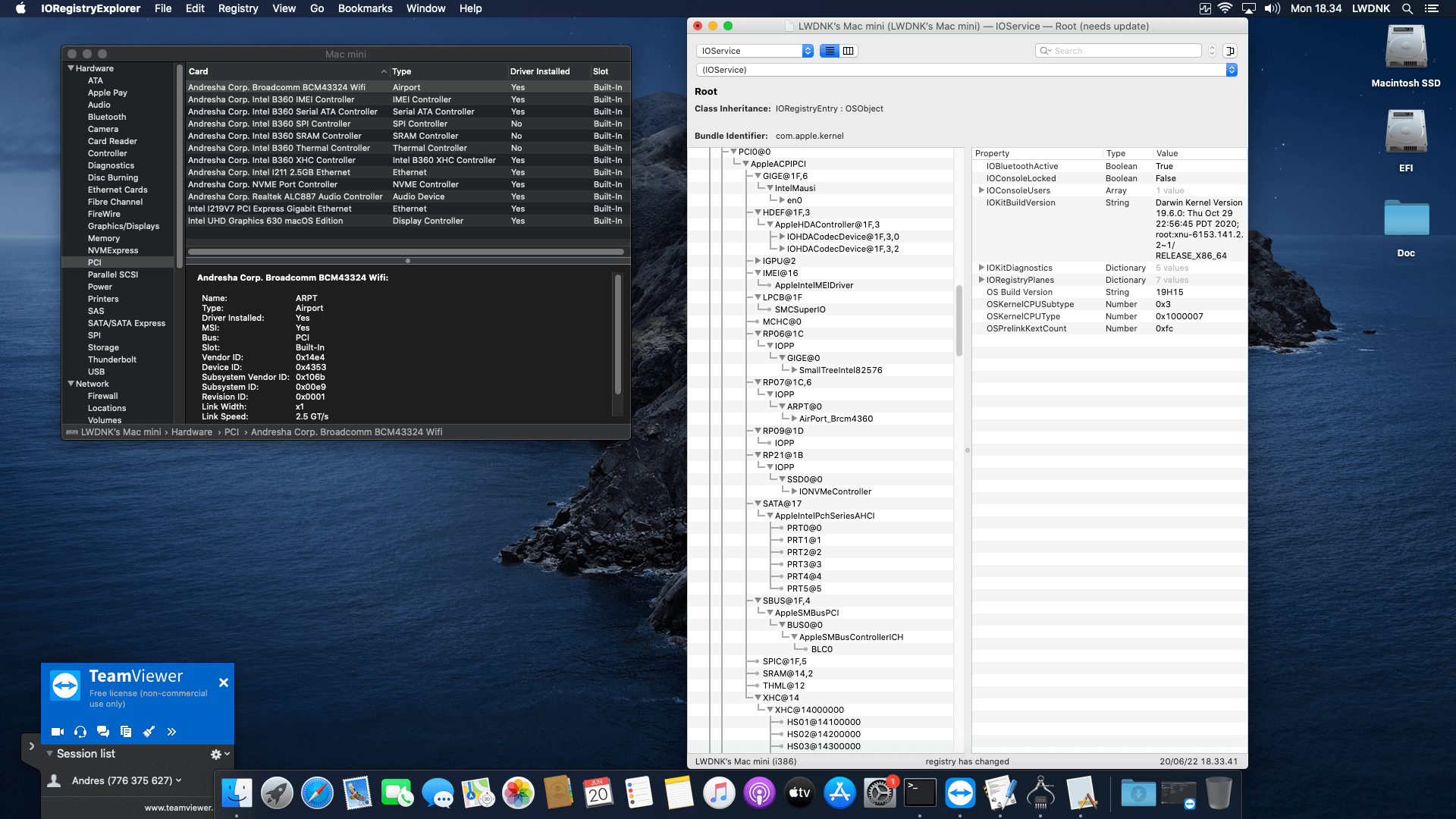Screen dimensions: 1456x819
Task: Click the PCI table horizontal scrollbar
Action: [406, 252]
